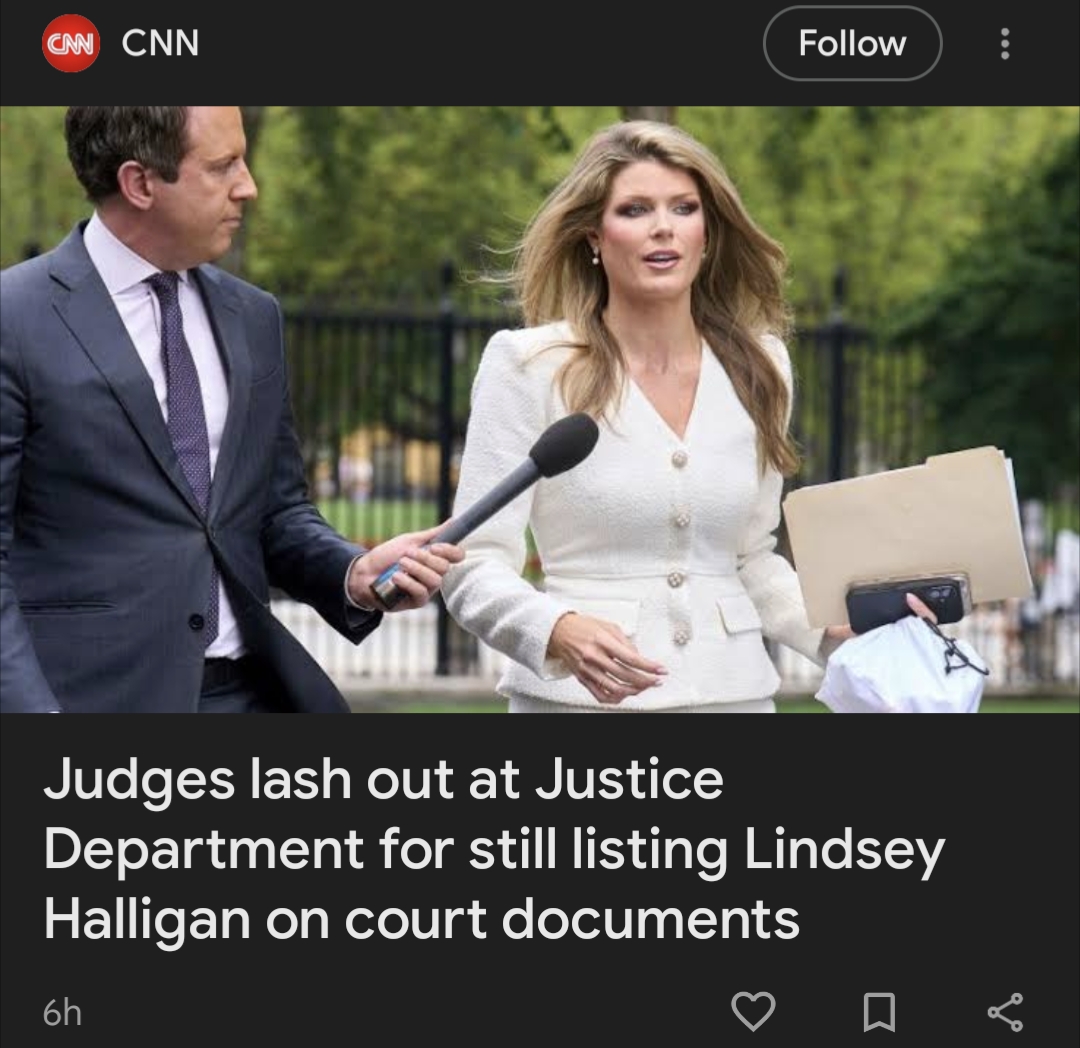The width and height of the screenshot is (1080, 1048).
Task: Open the CNN publisher name link
Action: click(x=160, y=43)
